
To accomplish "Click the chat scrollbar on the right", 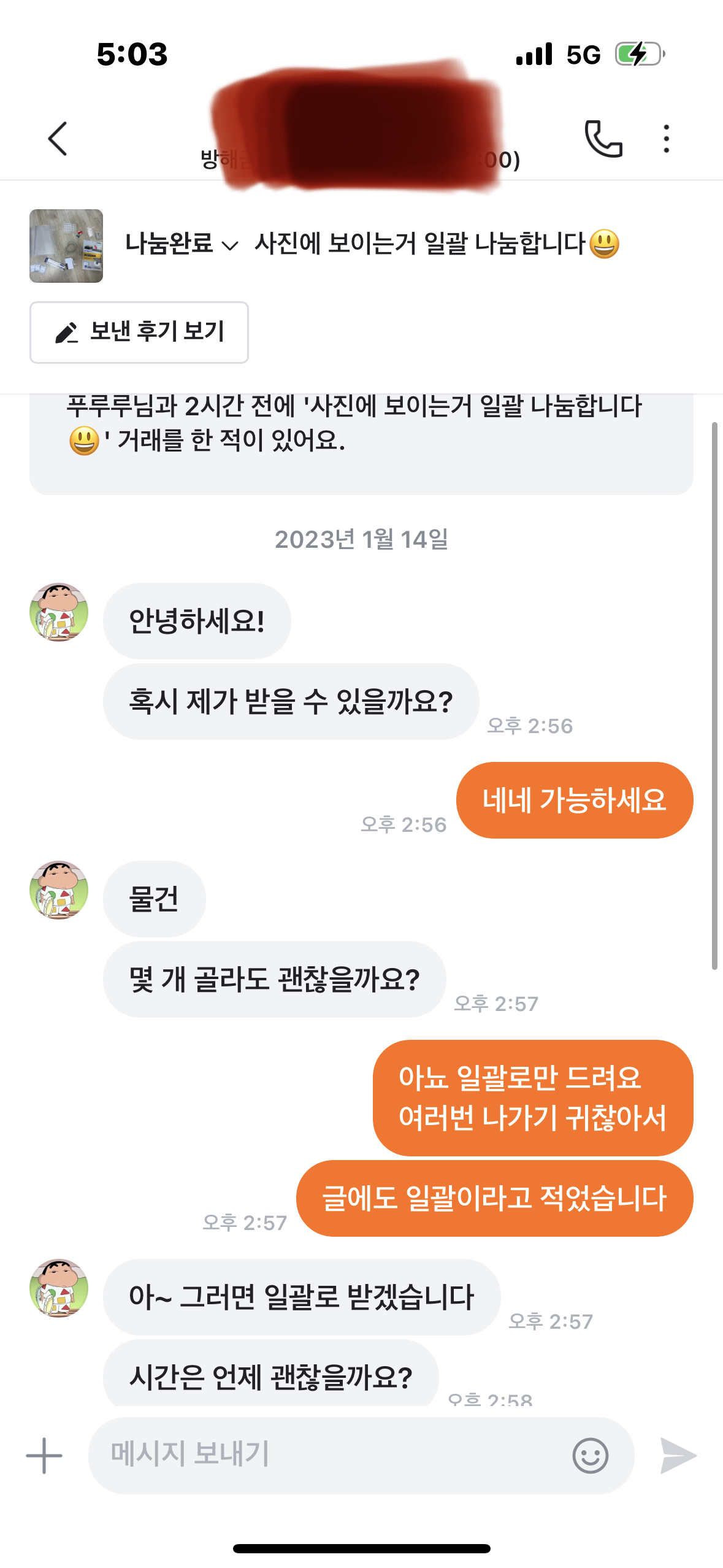I will coord(714,693).
